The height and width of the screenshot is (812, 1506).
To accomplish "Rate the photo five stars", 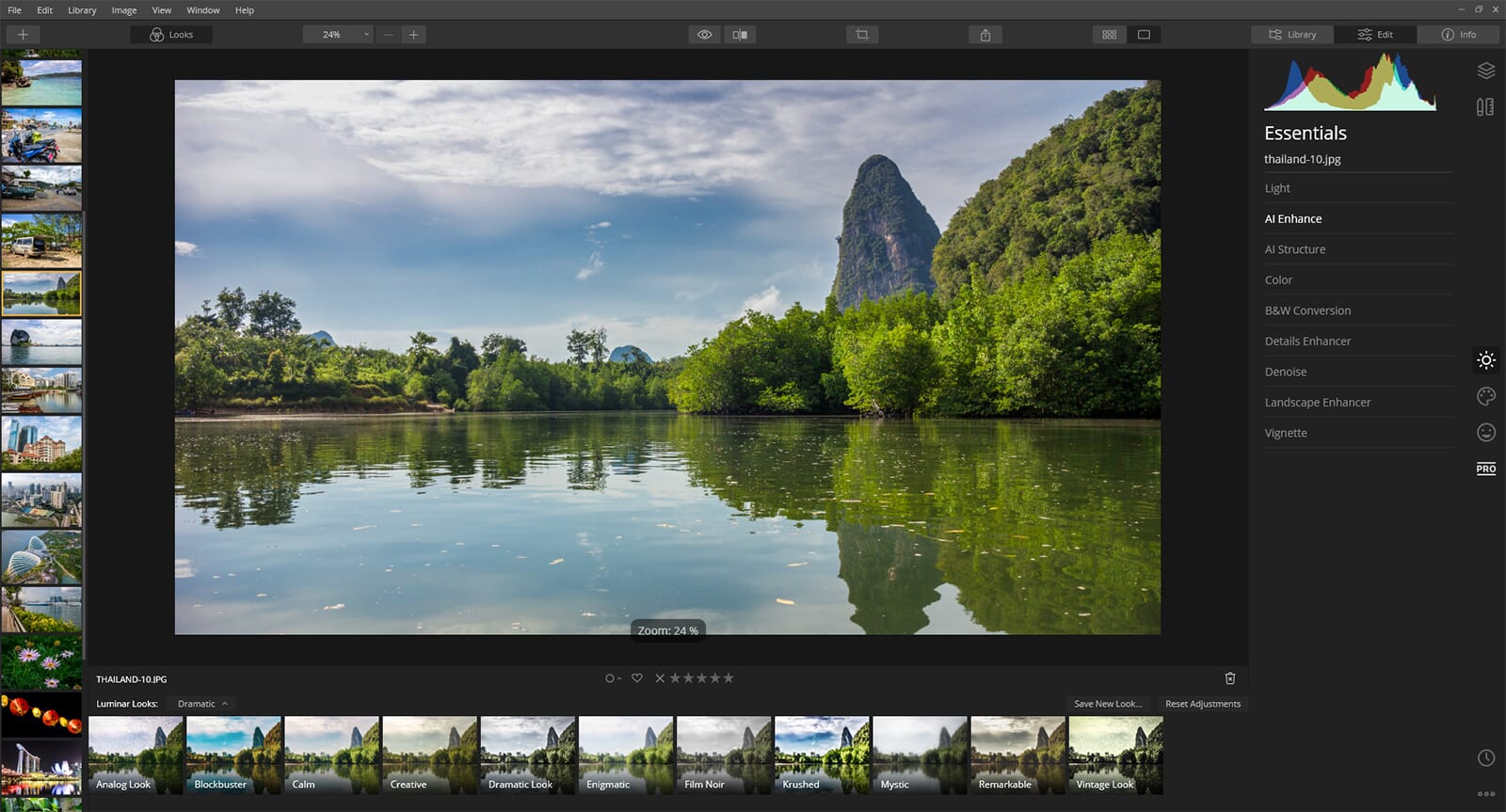I will click(x=729, y=678).
